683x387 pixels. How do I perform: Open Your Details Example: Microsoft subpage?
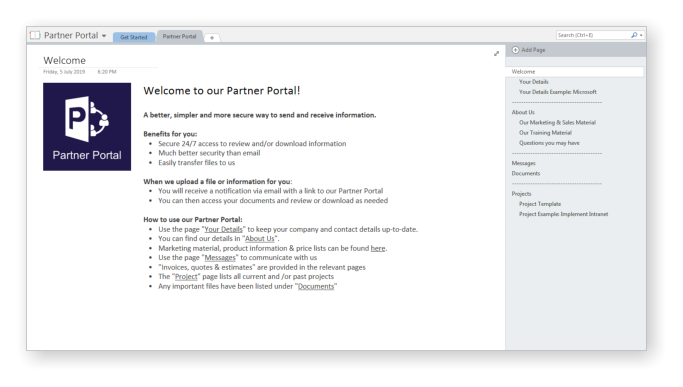click(x=558, y=92)
